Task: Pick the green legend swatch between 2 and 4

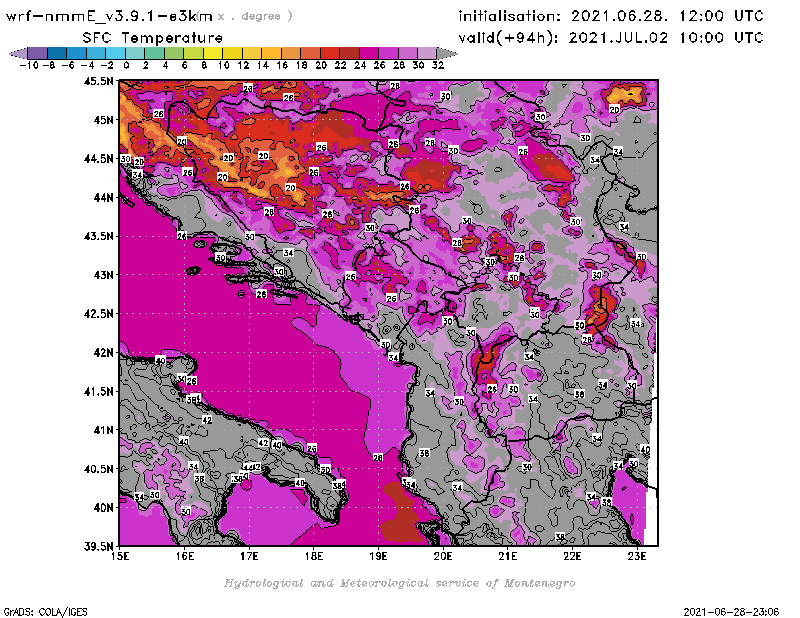Action: 155,53
